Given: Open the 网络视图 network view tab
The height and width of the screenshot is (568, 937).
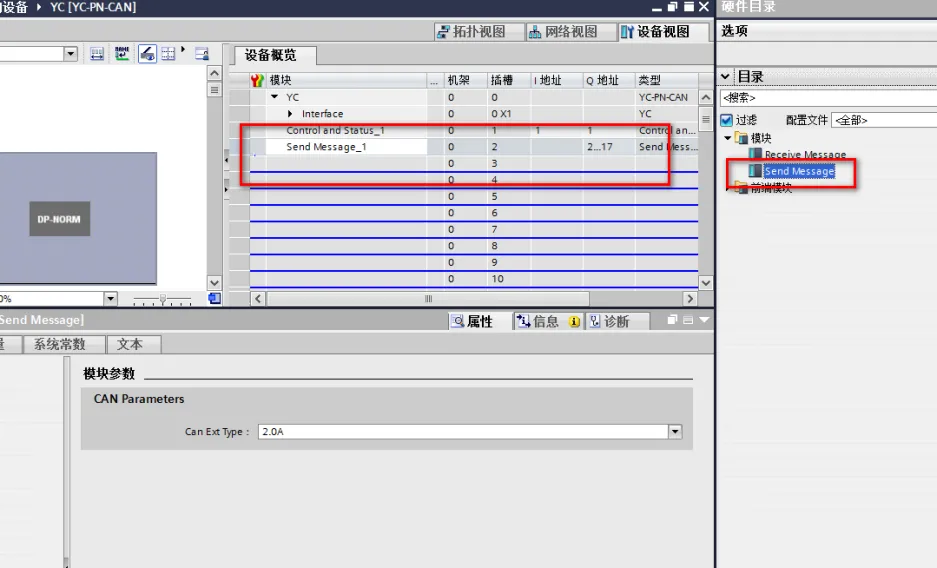Looking at the screenshot, I should 564,32.
